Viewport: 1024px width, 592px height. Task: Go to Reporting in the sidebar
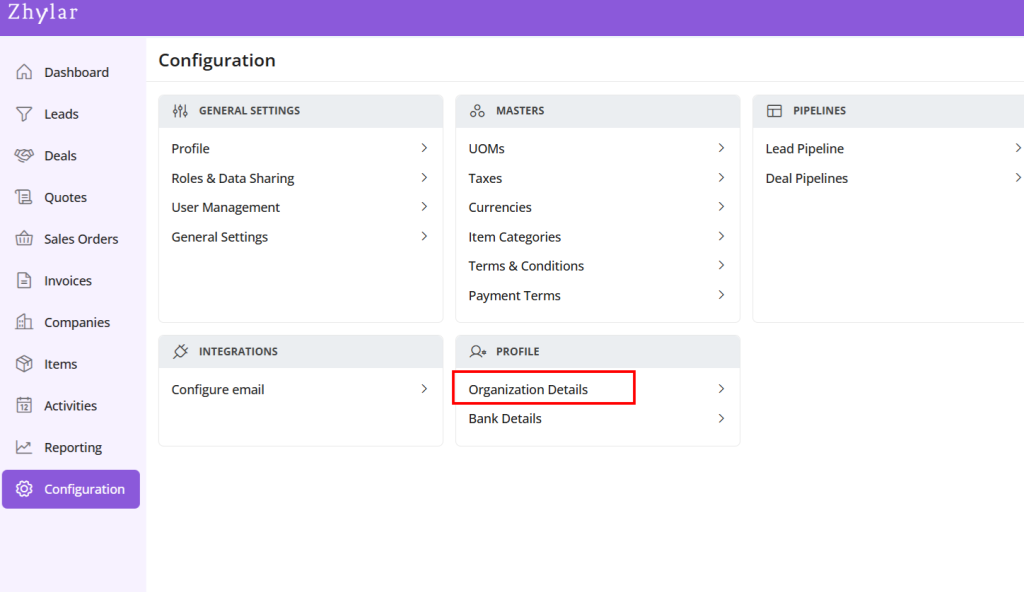pos(73,448)
